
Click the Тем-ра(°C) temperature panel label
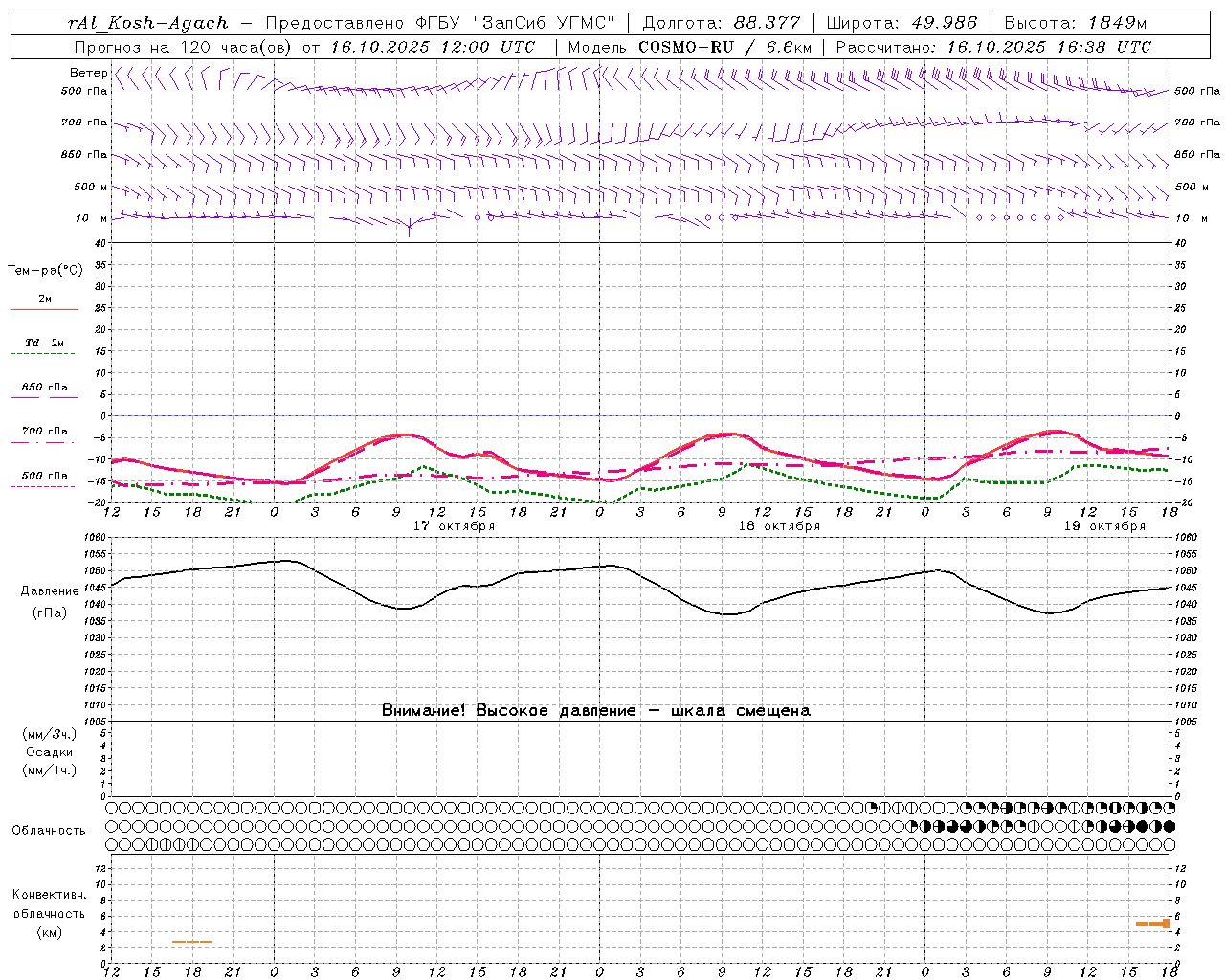(x=45, y=271)
